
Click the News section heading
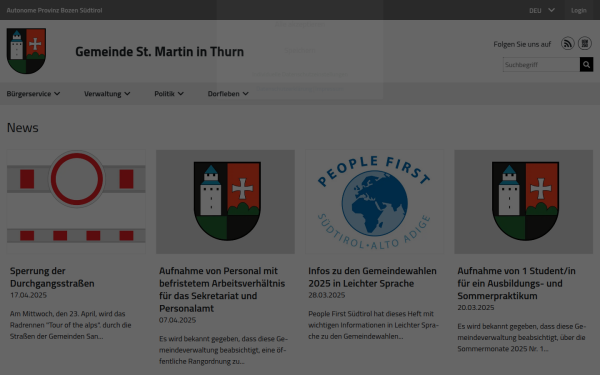[23, 127]
